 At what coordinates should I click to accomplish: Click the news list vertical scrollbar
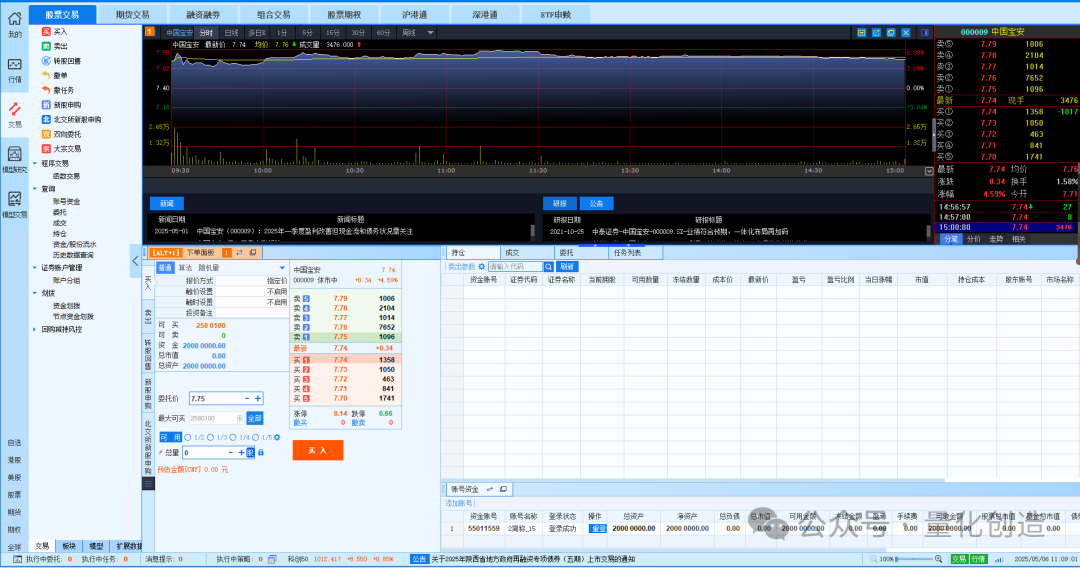532,231
